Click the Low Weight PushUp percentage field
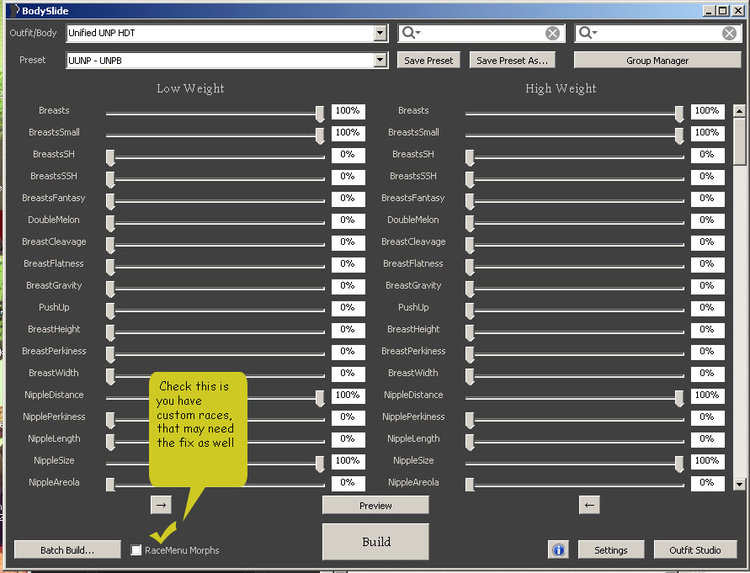 [x=348, y=308]
